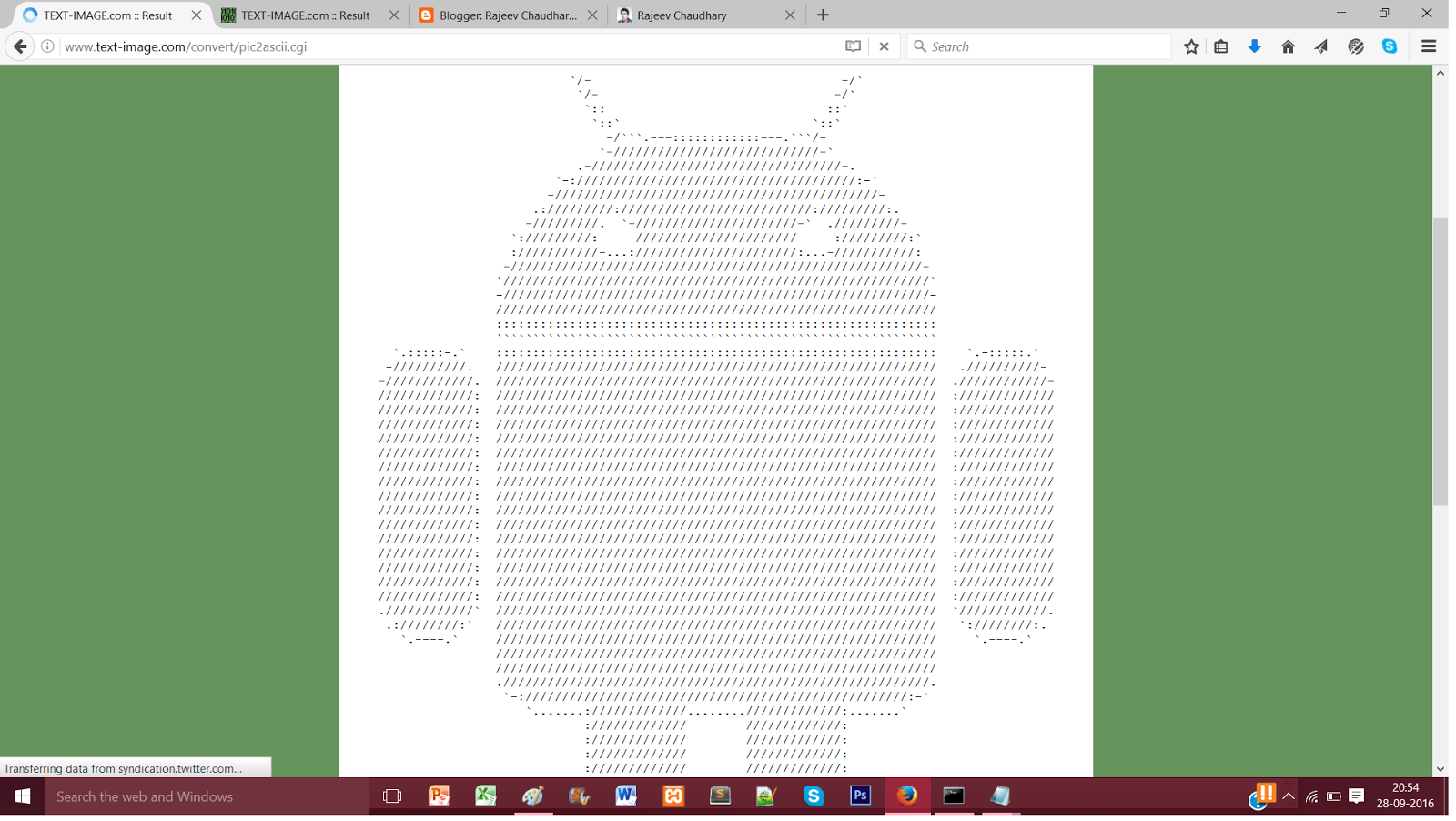
Task: Open the taskbar clock showing 20:54
Action: pyautogui.click(x=1405, y=796)
